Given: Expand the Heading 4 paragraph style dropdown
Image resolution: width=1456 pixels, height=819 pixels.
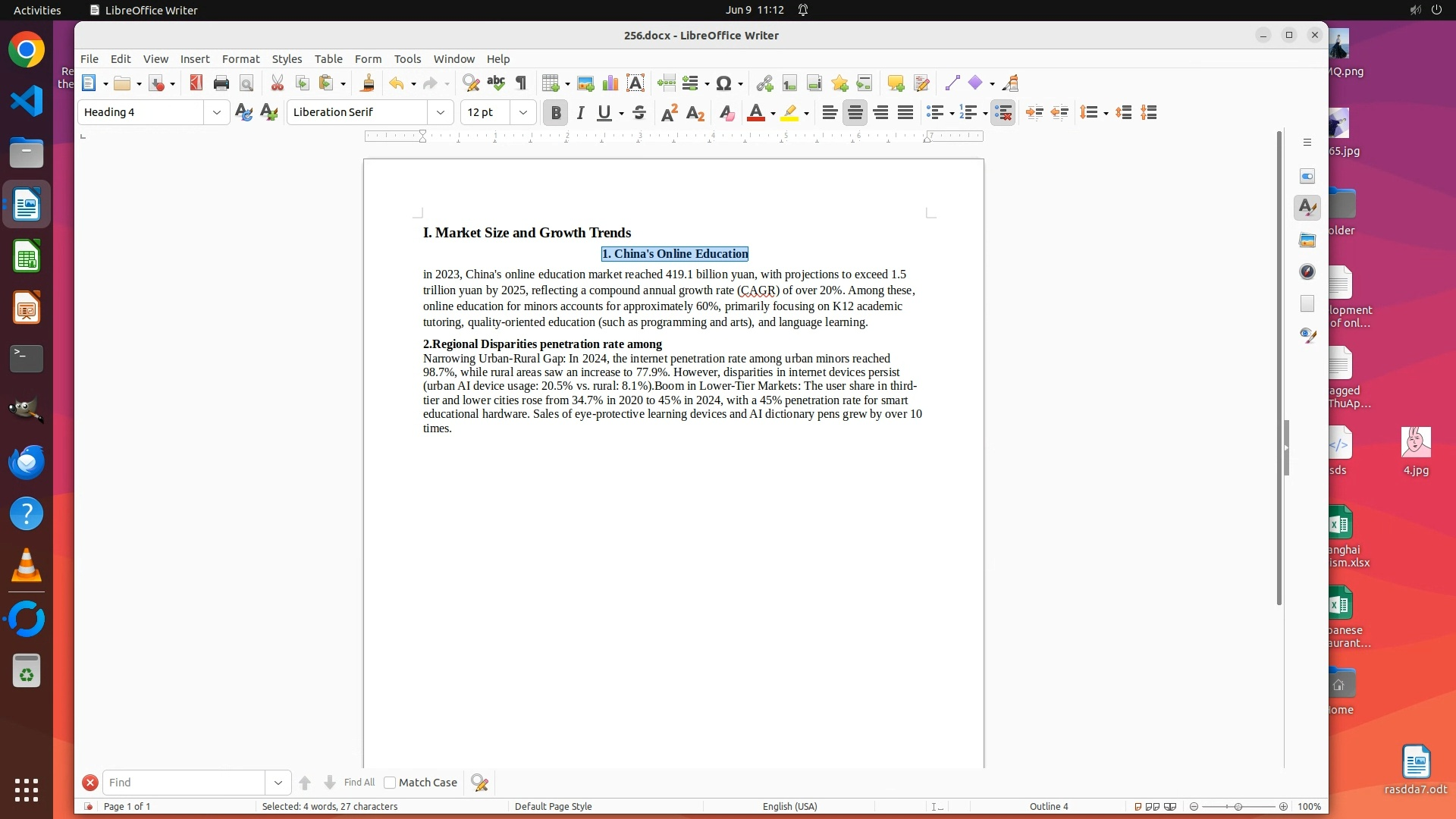Looking at the screenshot, I should coord(216,112).
